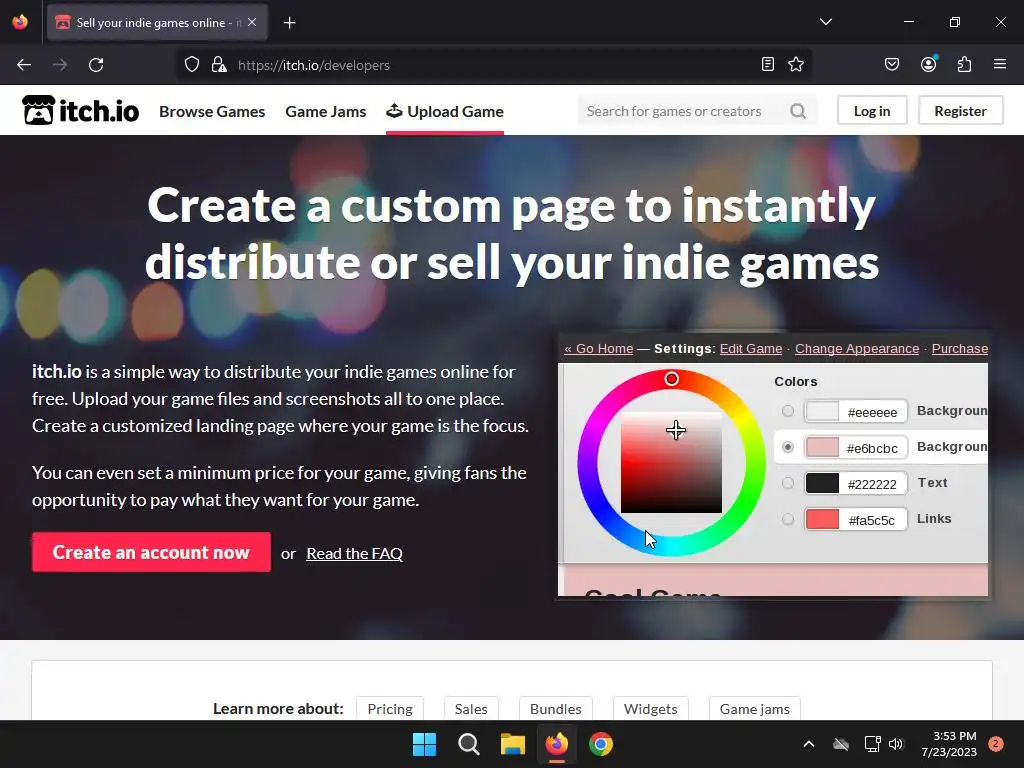The width and height of the screenshot is (1024, 768).
Task: Open the Windows Start menu
Action: click(424, 744)
